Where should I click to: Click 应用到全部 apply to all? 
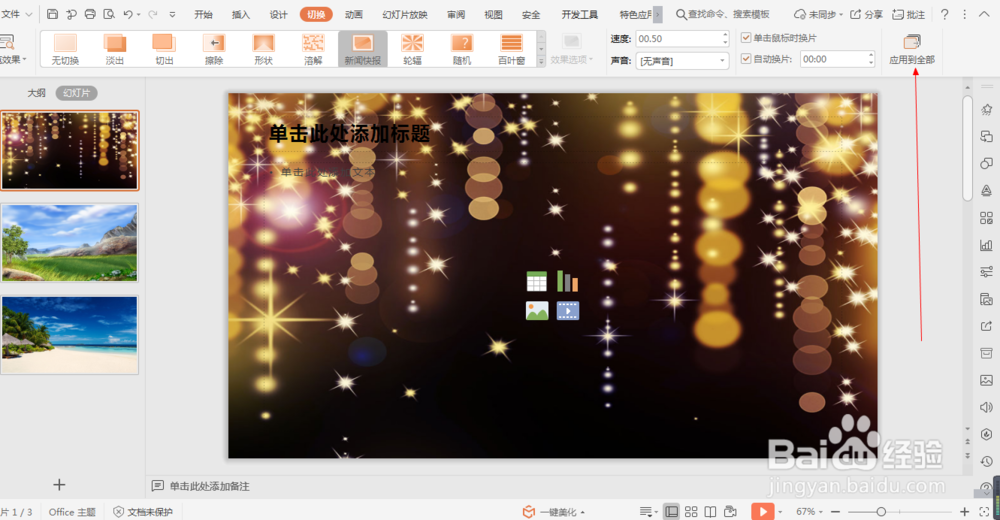coord(912,50)
